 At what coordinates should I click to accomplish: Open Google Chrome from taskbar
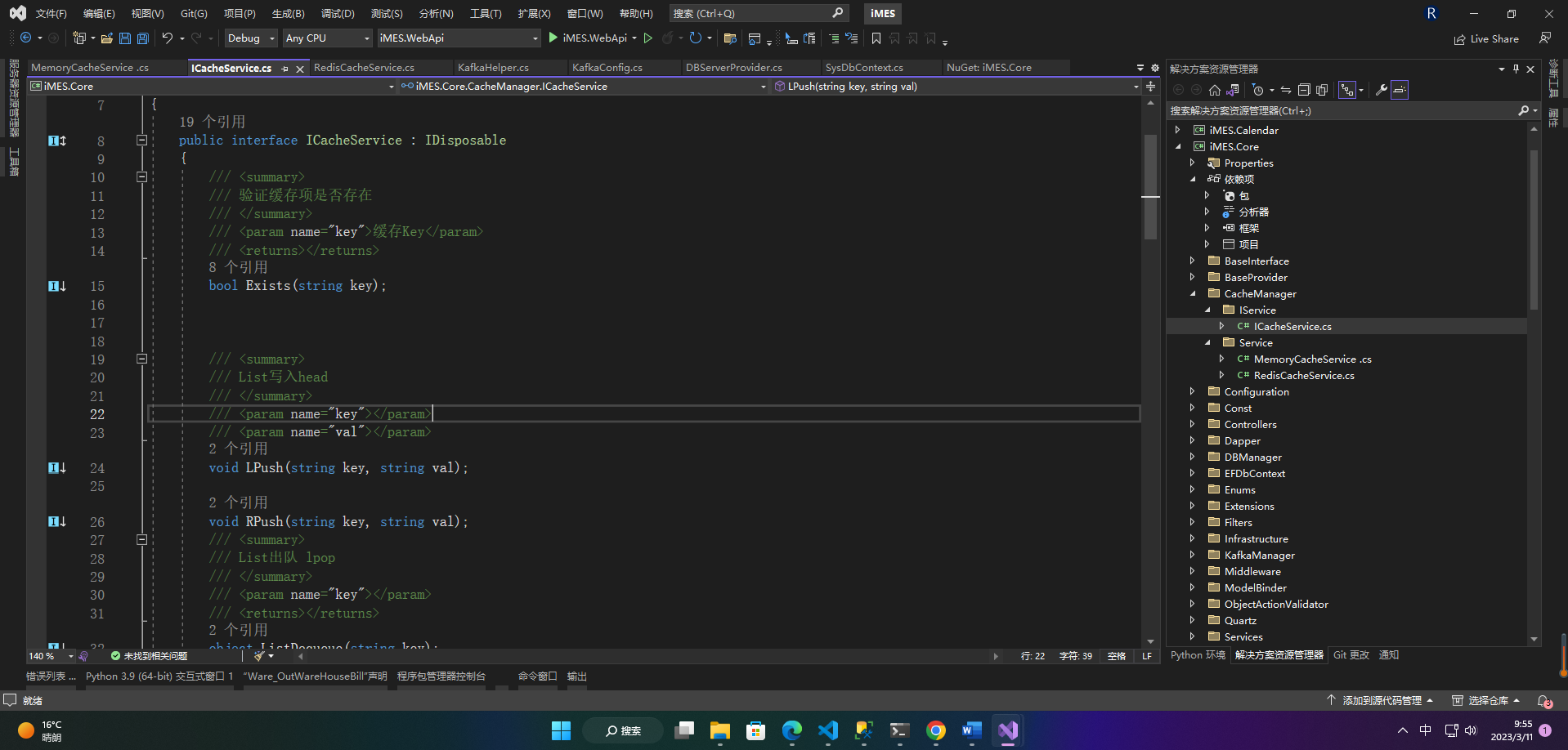coord(936,730)
